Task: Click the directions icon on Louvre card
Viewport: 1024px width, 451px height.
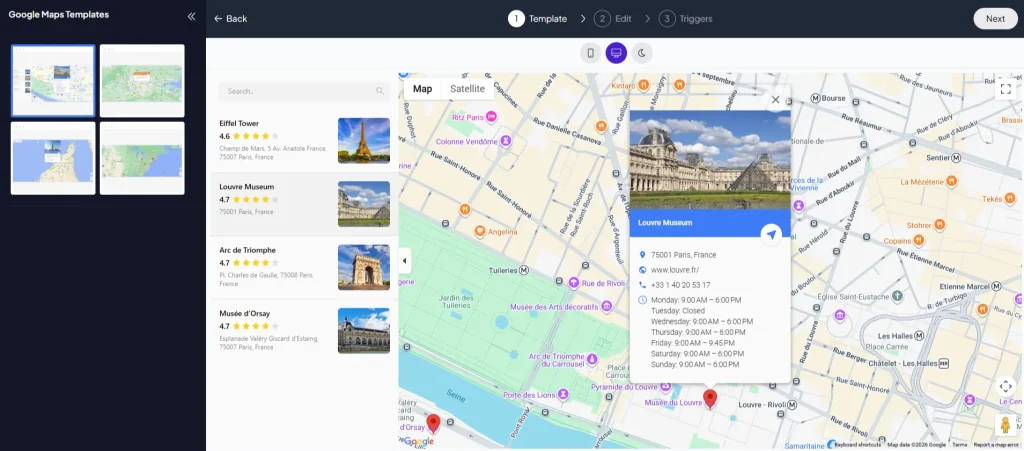Action: point(770,234)
